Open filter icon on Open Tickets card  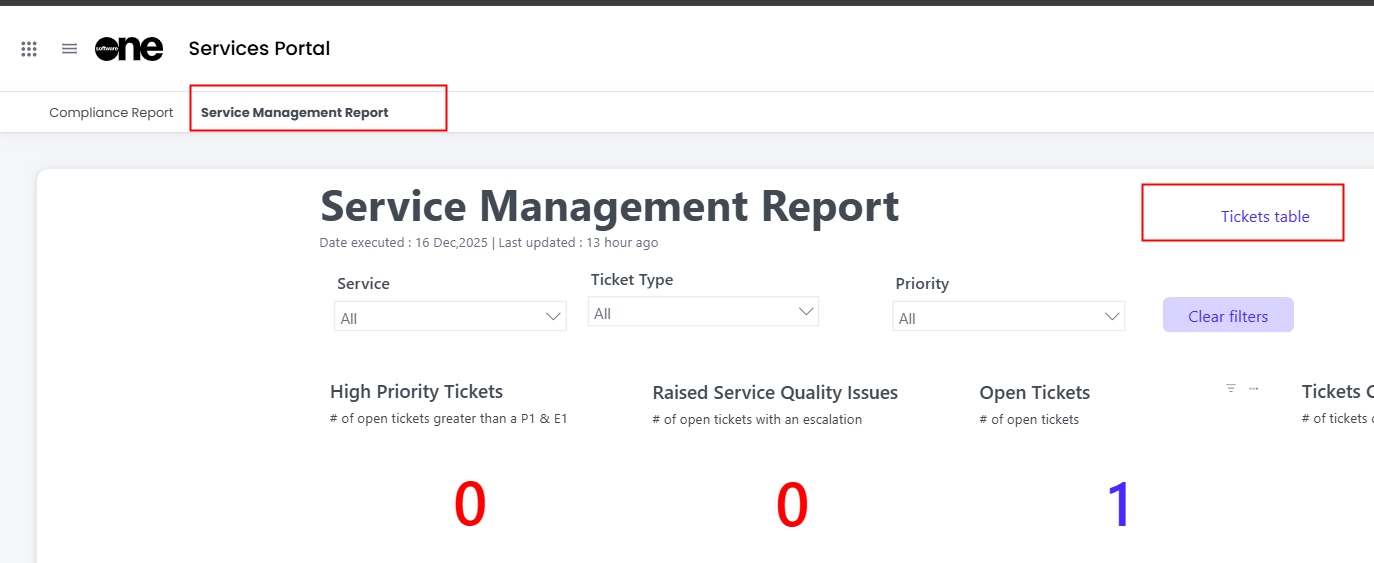coord(1231,388)
